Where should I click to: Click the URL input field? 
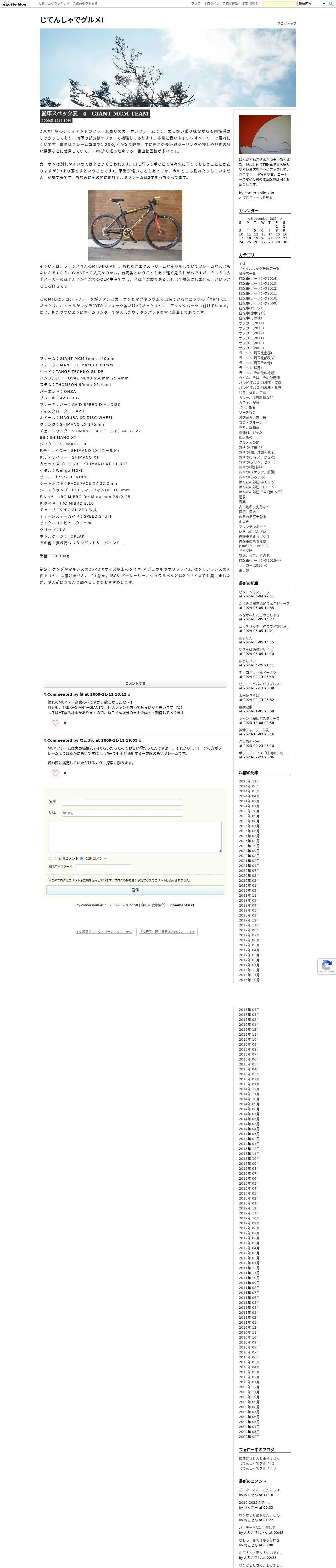click(x=122, y=813)
